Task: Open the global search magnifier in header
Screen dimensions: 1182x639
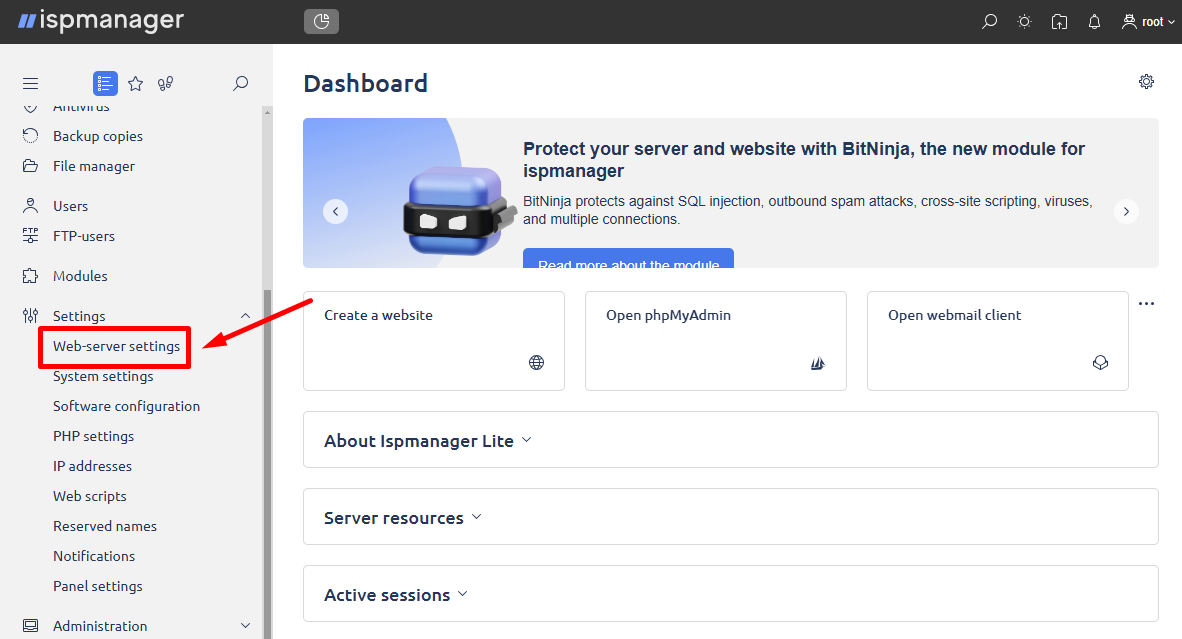Action: point(989,22)
